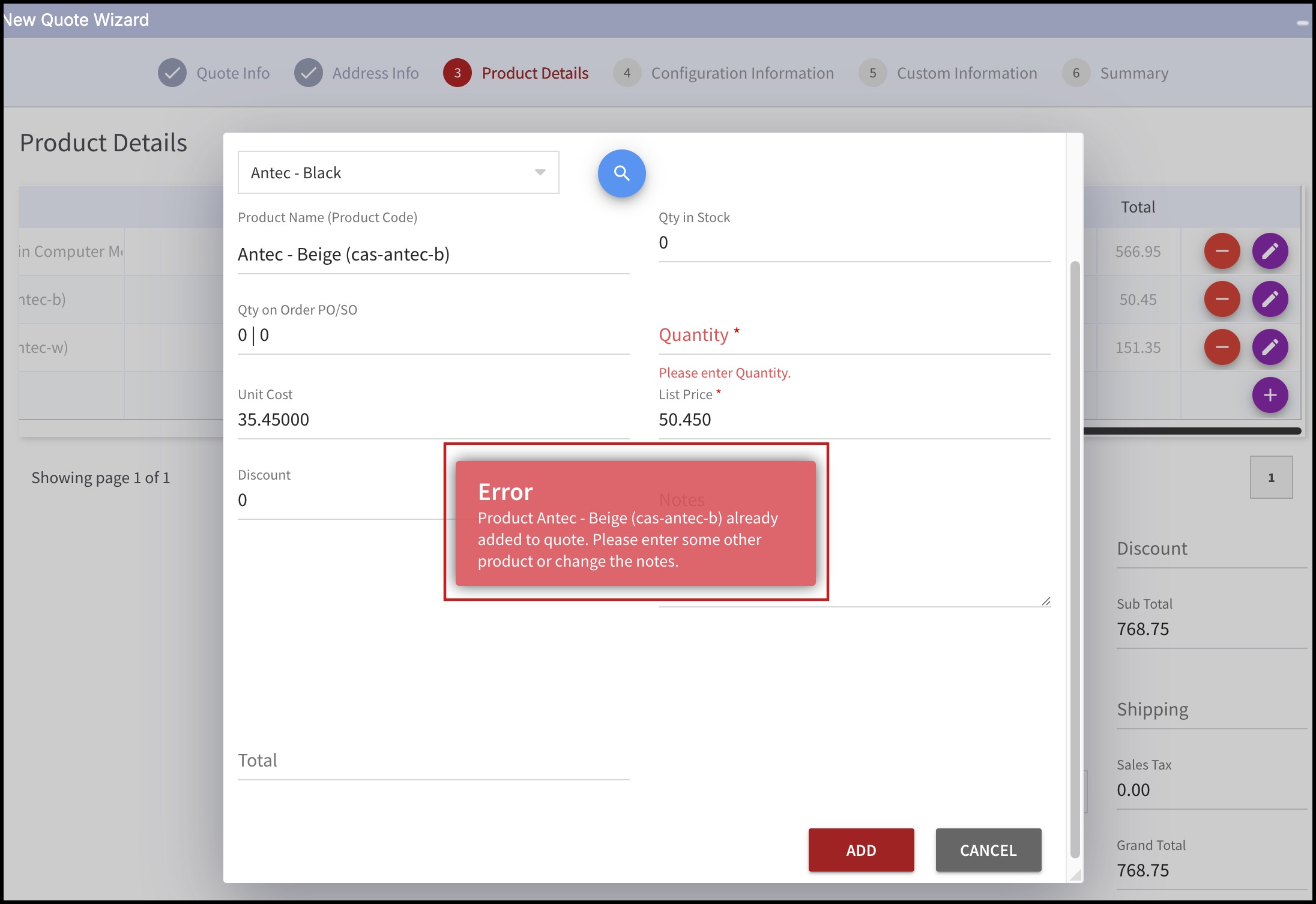Edit the 151.35 product row
Image resolution: width=1316 pixels, height=904 pixels.
pos(1270,347)
